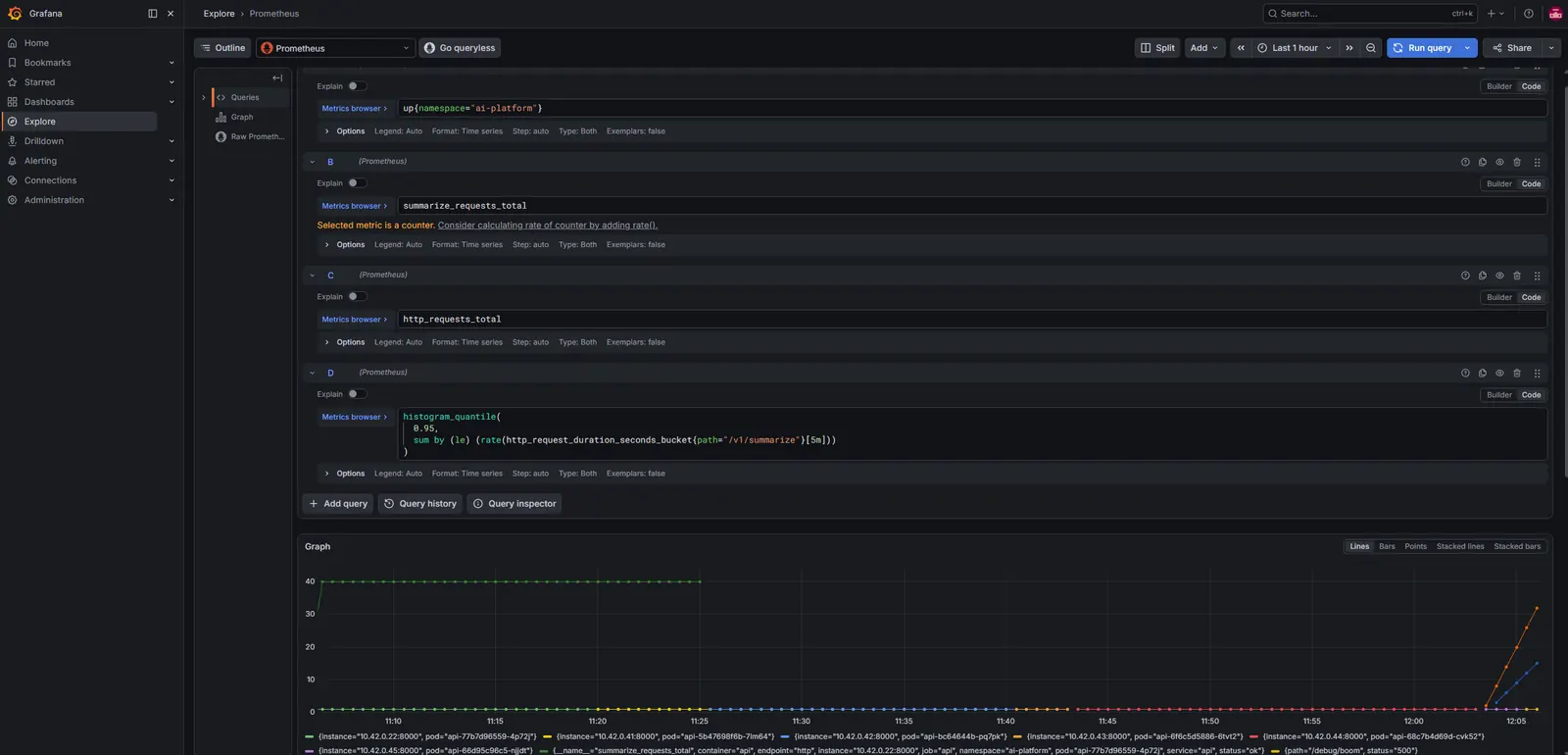This screenshot has height=755, width=1568.
Task: Focus the top Search field
Action: [1369, 14]
